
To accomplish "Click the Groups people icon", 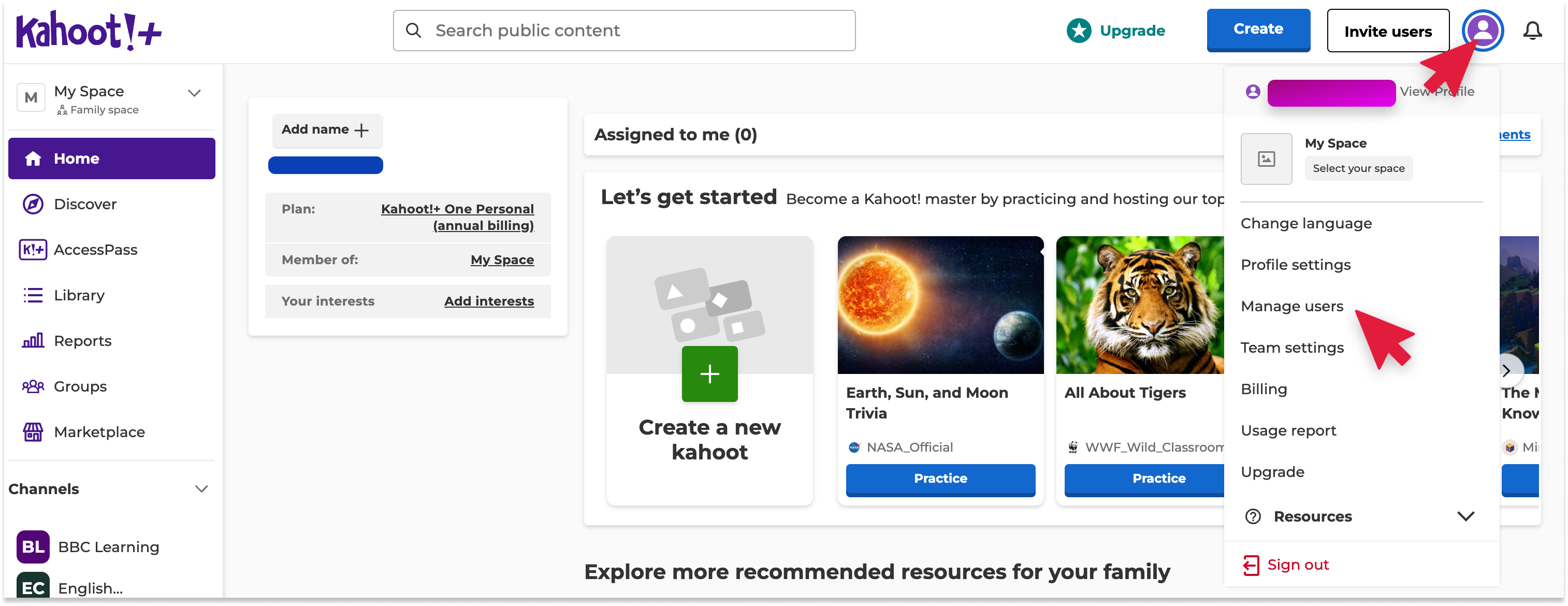I will coord(33,387).
